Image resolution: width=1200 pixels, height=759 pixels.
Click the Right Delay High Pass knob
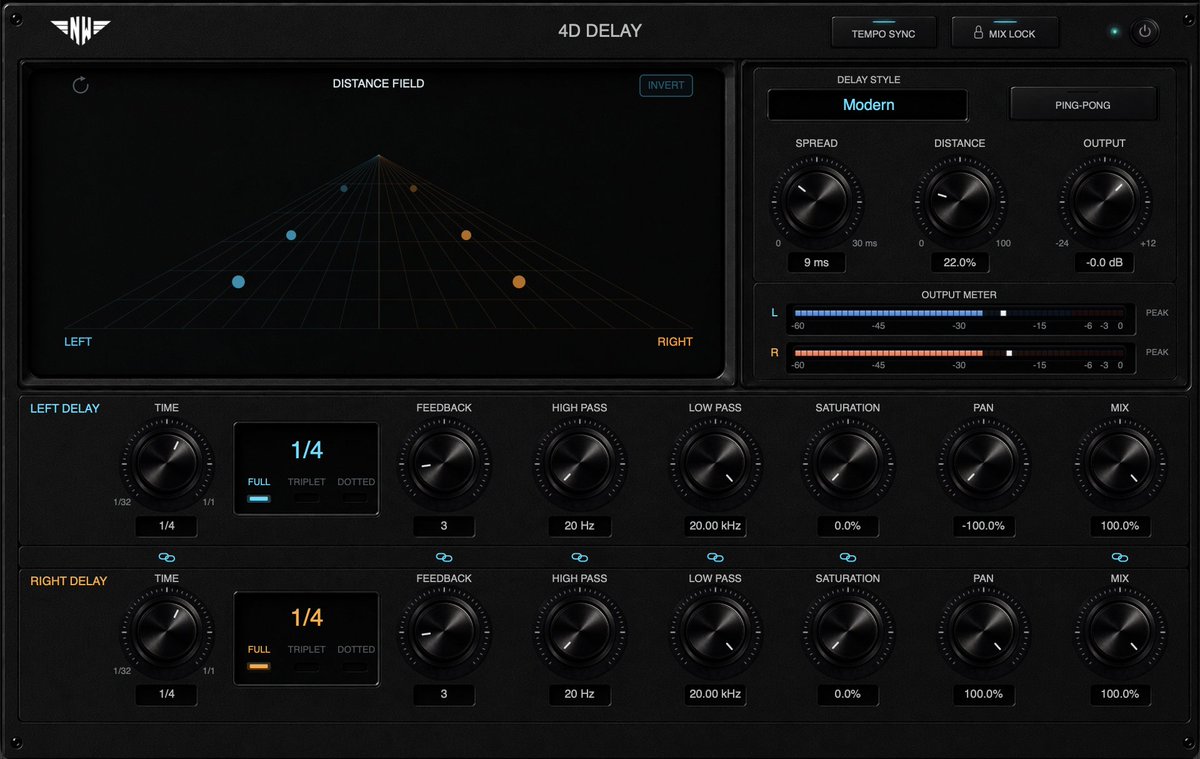click(579, 632)
